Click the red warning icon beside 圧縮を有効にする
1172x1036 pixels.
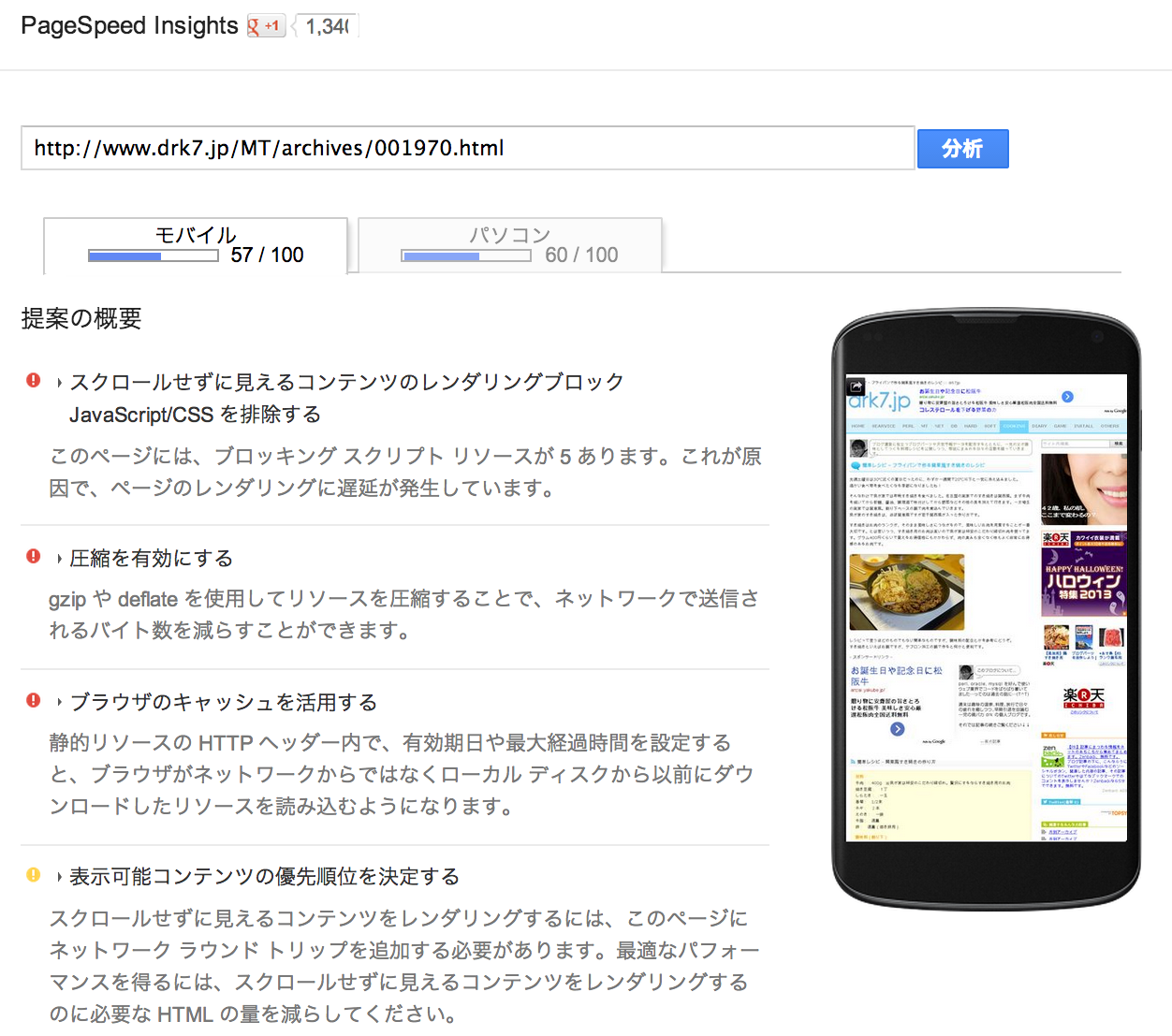click(x=34, y=557)
